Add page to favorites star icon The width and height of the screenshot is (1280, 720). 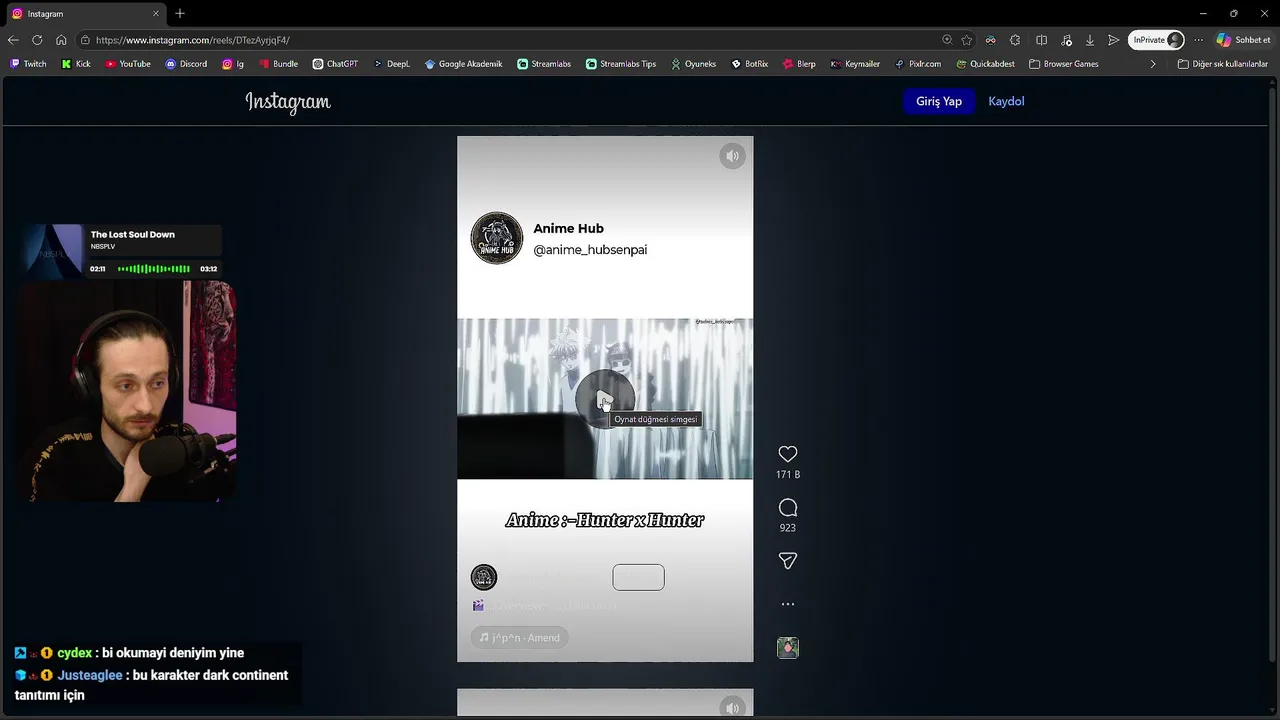tap(966, 40)
